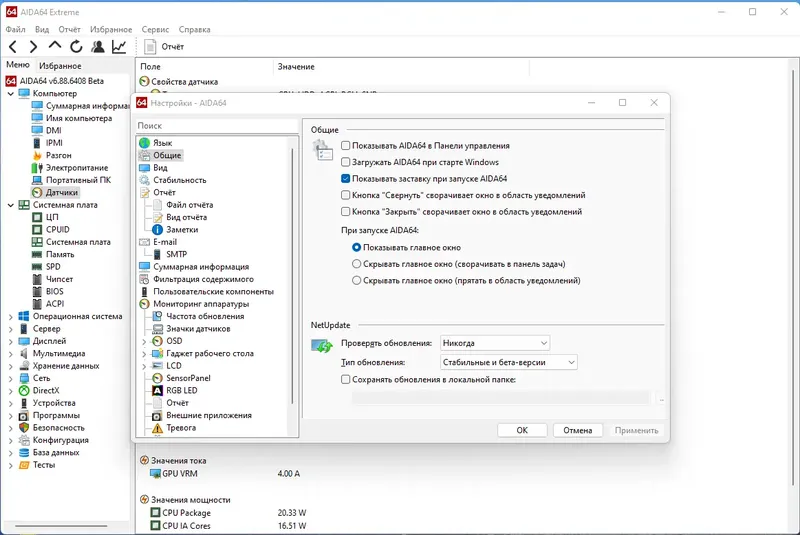Select CPUID in main tree
Screen dimensions: 800x535
57,230
